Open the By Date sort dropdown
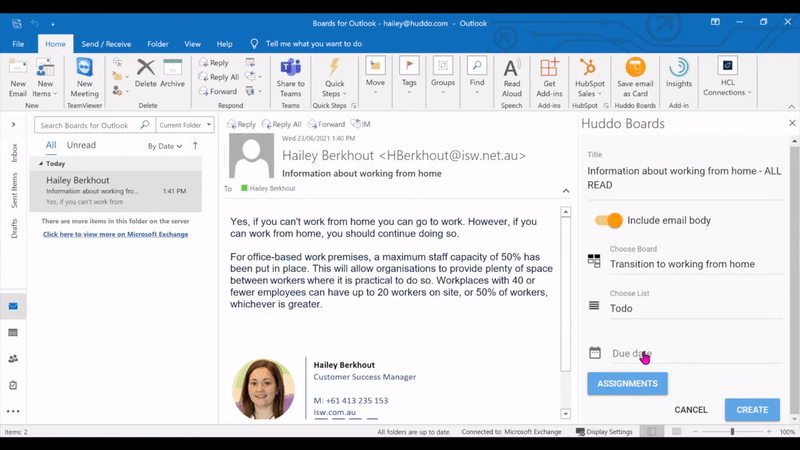The image size is (800, 450). point(165,146)
